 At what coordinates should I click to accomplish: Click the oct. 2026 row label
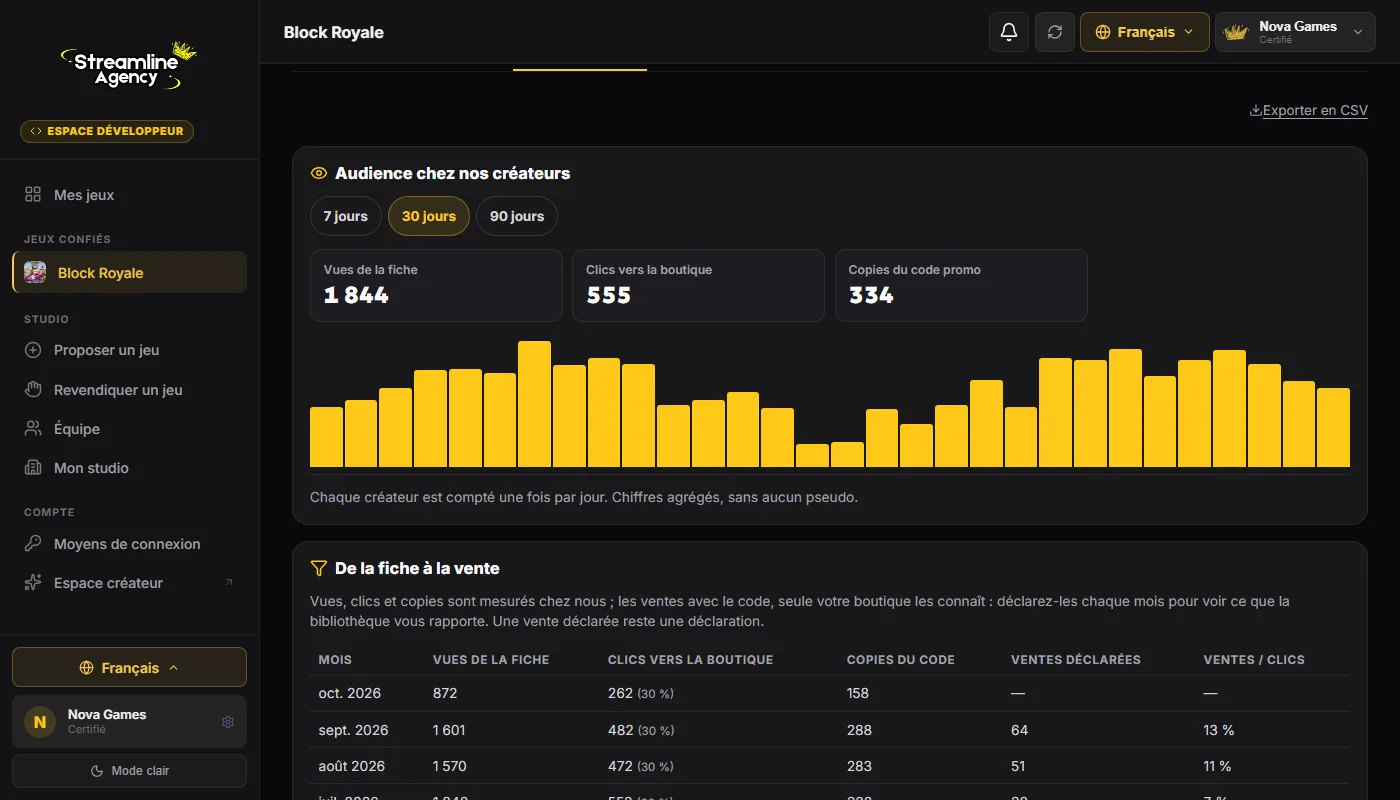click(x=350, y=693)
